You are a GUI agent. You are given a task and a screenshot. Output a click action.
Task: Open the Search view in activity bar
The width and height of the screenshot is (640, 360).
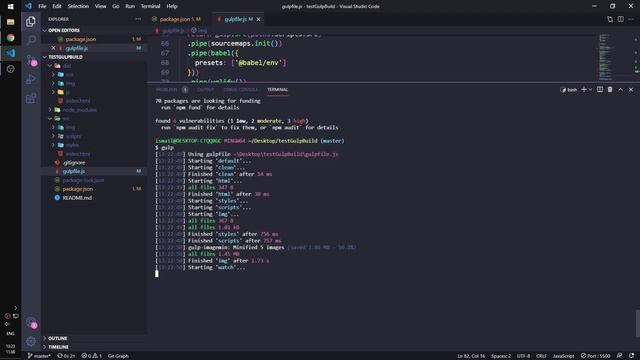pyautogui.click(x=31, y=40)
